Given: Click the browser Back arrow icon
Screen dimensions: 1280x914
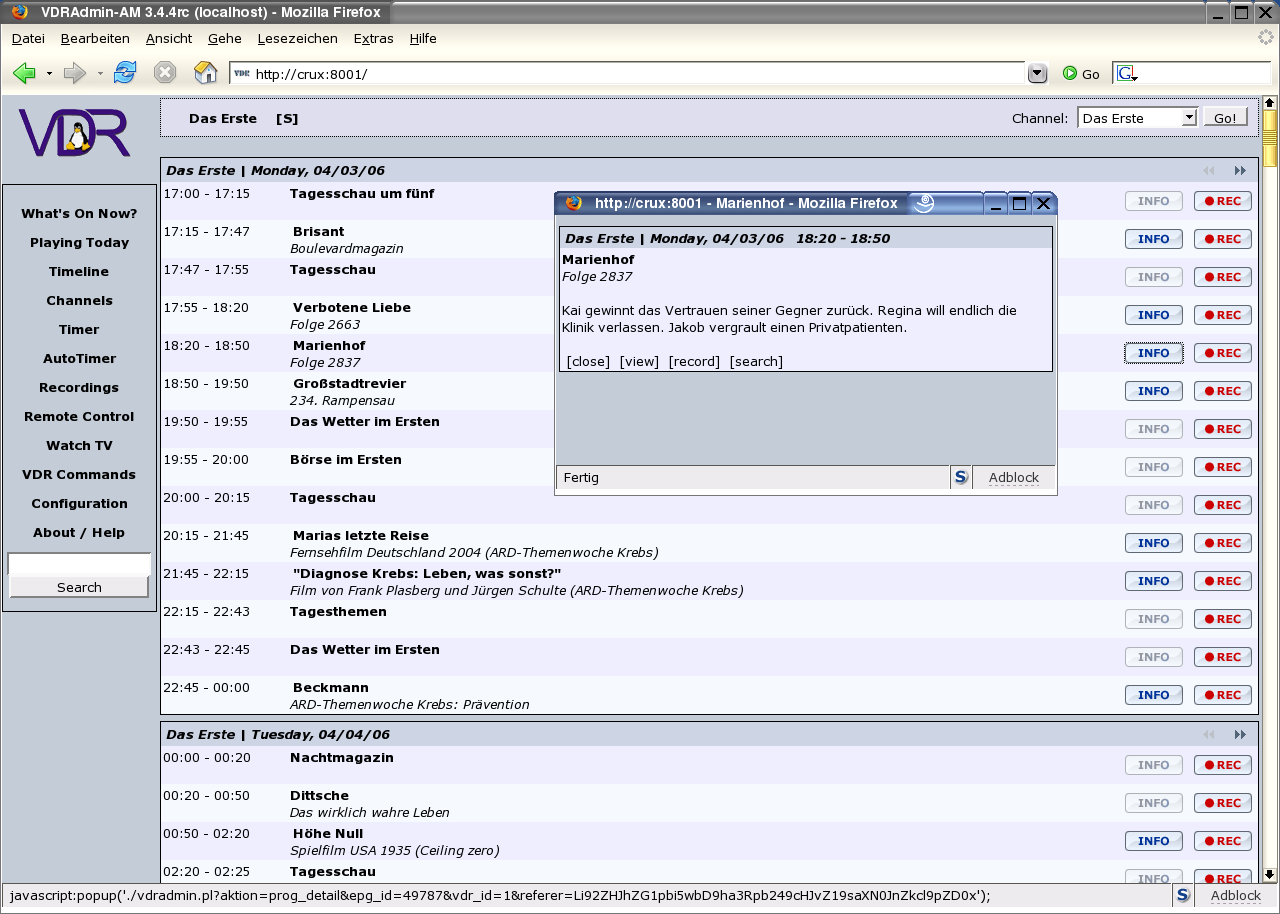Looking at the screenshot, I should coord(24,73).
